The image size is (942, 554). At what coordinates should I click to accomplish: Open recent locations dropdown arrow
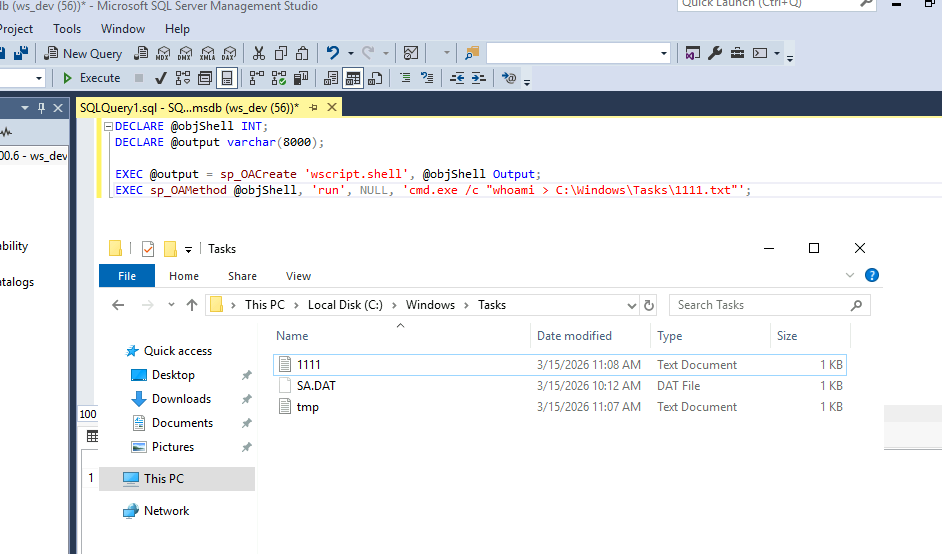(x=171, y=305)
